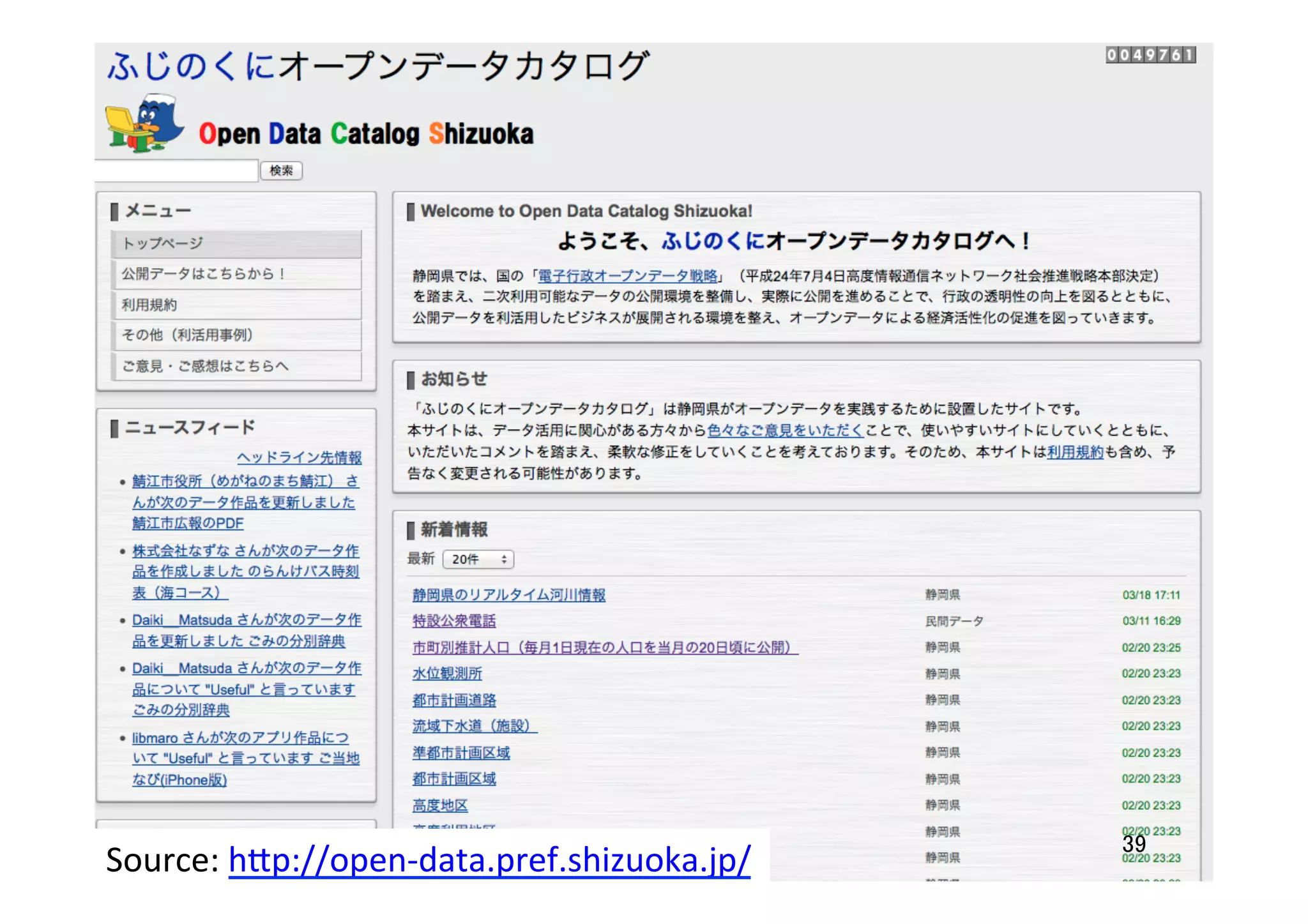Open the 特設公衆電話 dataset
The height and width of the screenshot is (924, 1308).
point(453,621)
